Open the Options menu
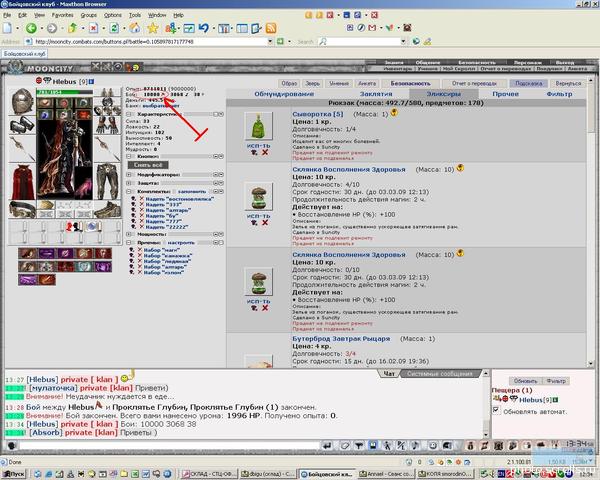This screenshot has width=600, height=480. pyautogui.click(x=112, y=15)
